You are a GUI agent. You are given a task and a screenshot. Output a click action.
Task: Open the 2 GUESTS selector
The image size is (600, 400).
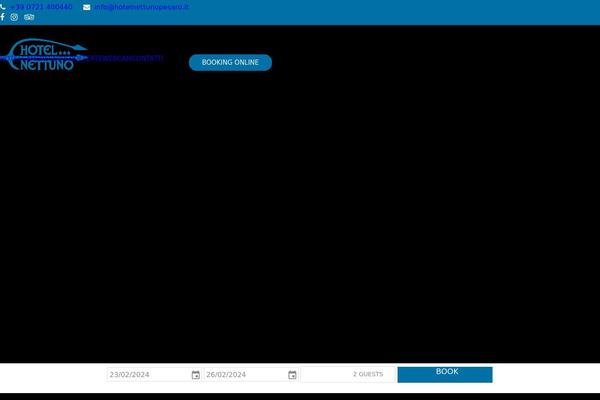(x=348, y=374)
